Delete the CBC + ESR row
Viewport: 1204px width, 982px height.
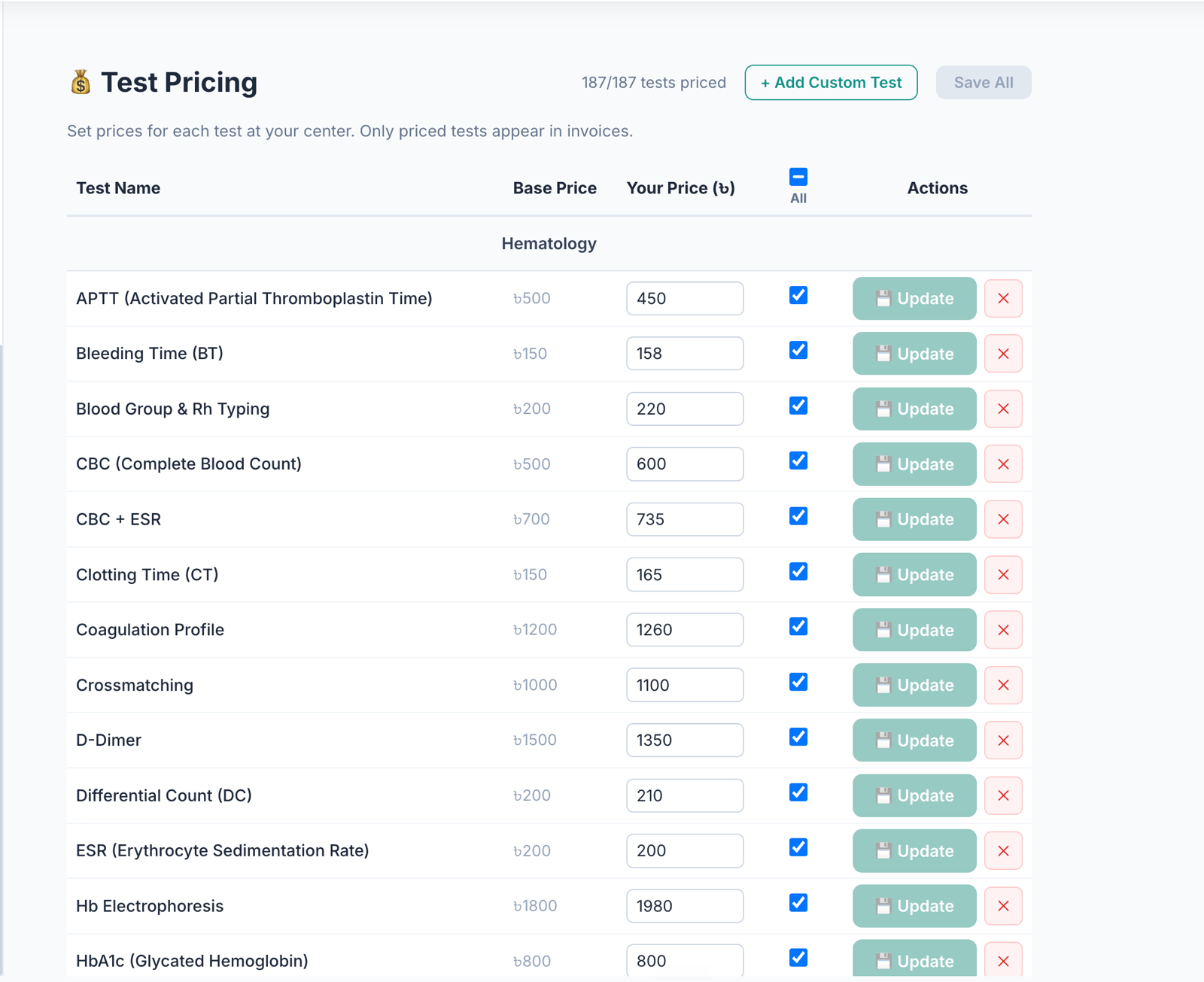pyautogui.click(x=1003, y=519)
